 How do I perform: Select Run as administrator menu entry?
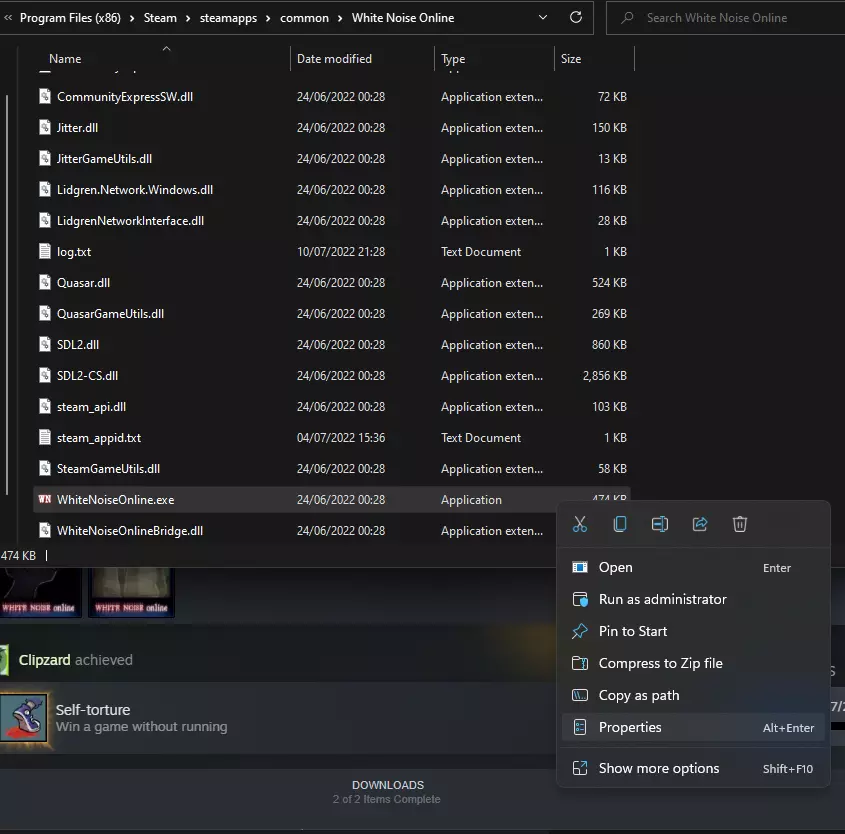click(662, 600)
